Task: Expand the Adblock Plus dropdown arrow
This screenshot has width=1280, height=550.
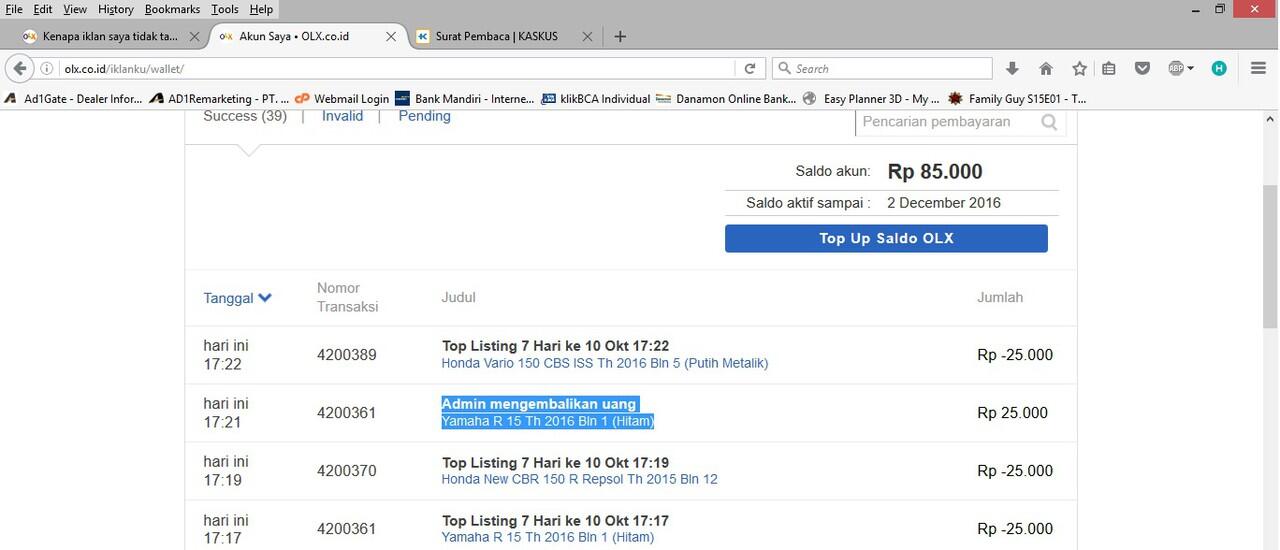Action: [1191, 69]
